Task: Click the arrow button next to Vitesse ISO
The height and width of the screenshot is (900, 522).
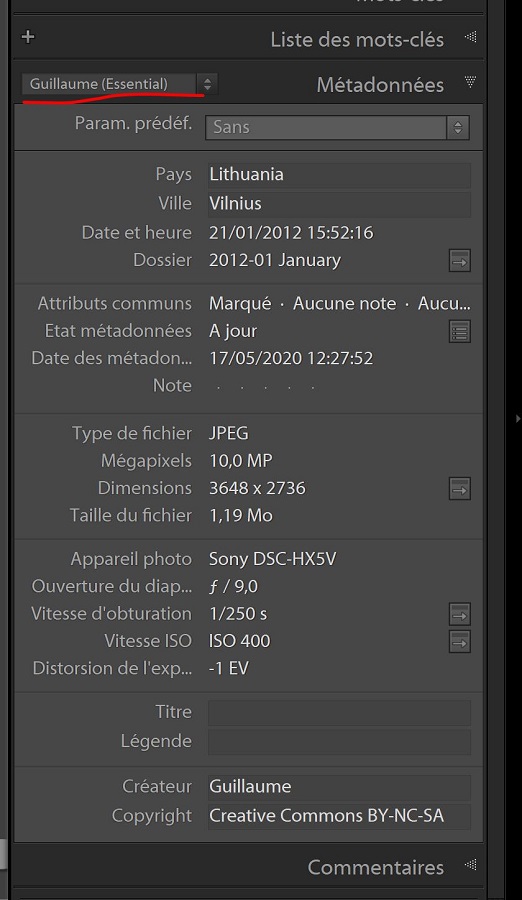Action: coord(459,641)
